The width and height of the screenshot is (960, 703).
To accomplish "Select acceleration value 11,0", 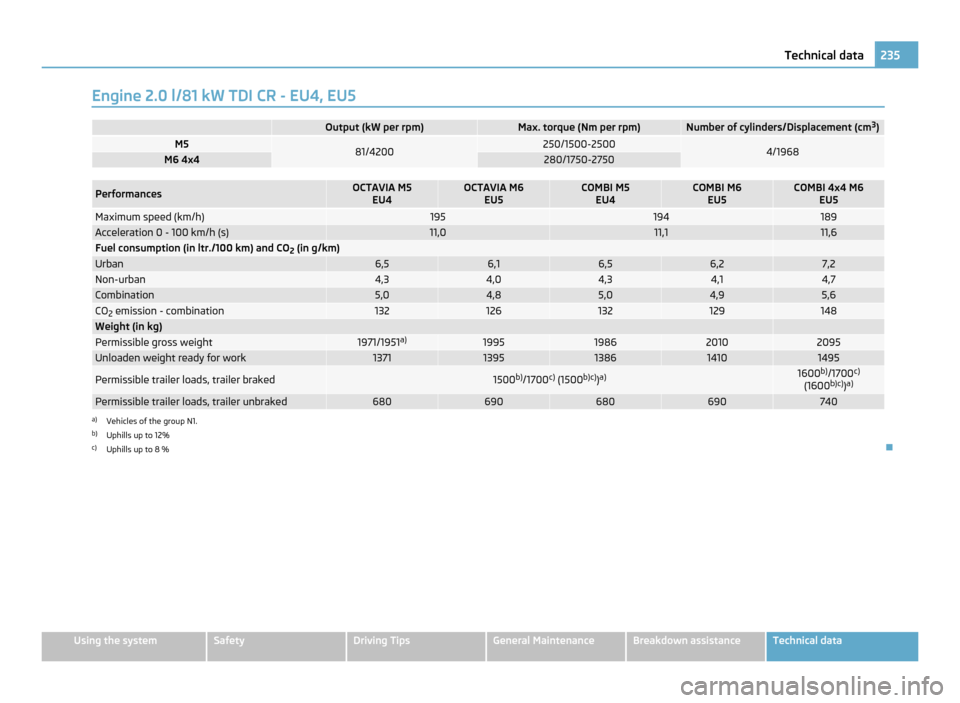I will point(438,233).
